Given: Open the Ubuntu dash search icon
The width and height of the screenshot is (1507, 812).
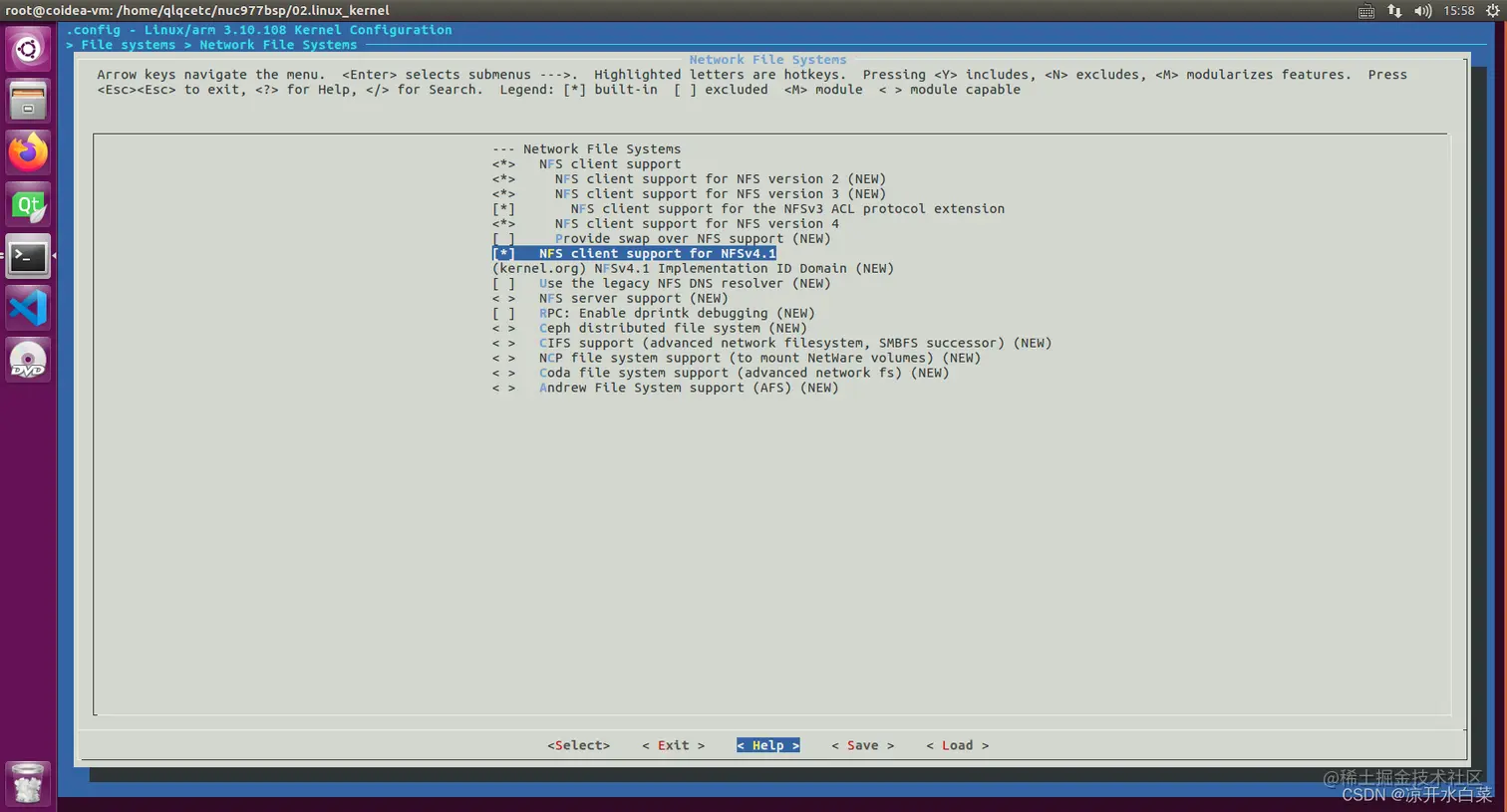Looking at the screenshot, I should [28, 49].
